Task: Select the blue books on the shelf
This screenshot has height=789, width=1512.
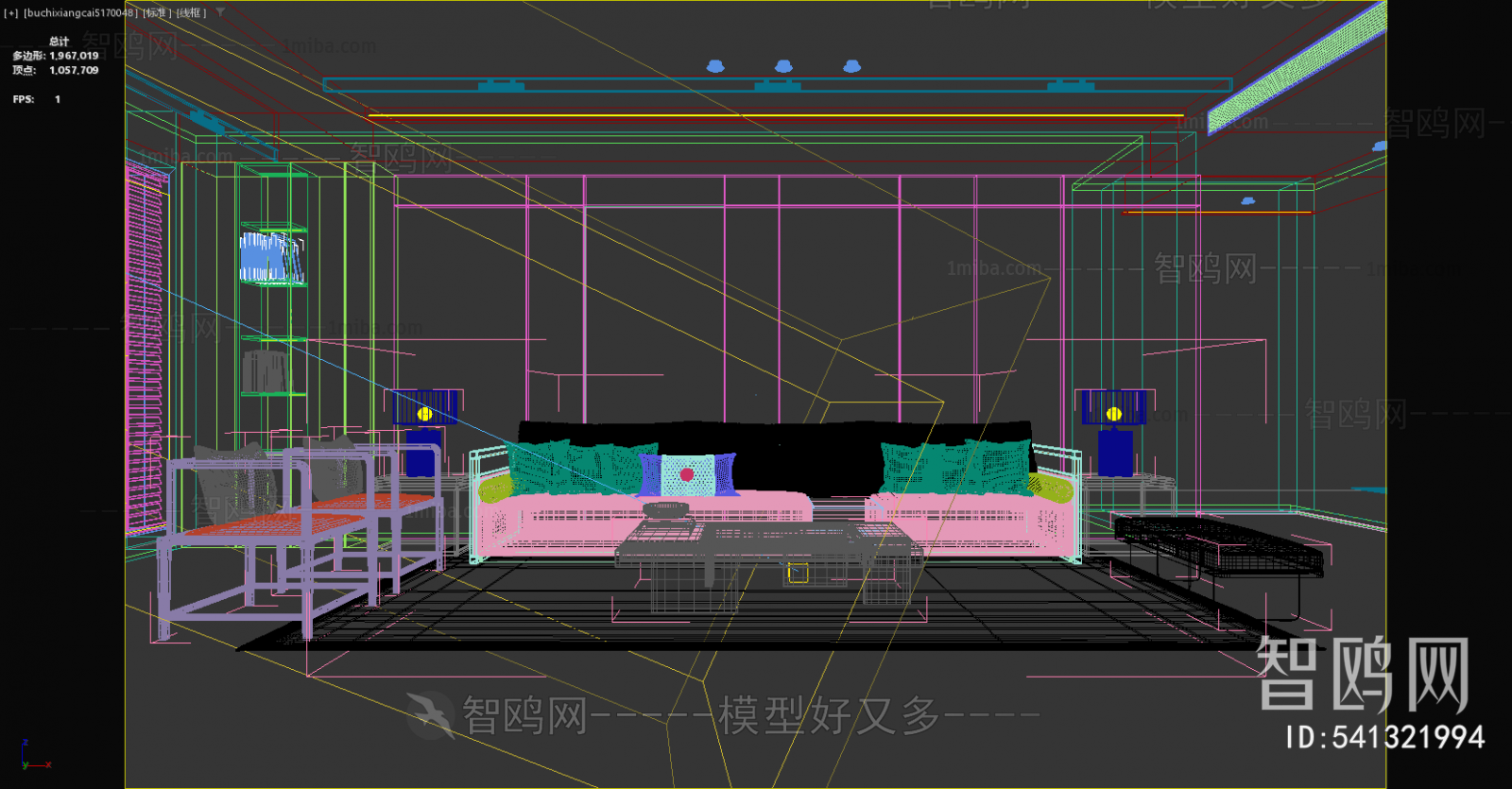Action: pyautogui.click(x=271, y=258)
